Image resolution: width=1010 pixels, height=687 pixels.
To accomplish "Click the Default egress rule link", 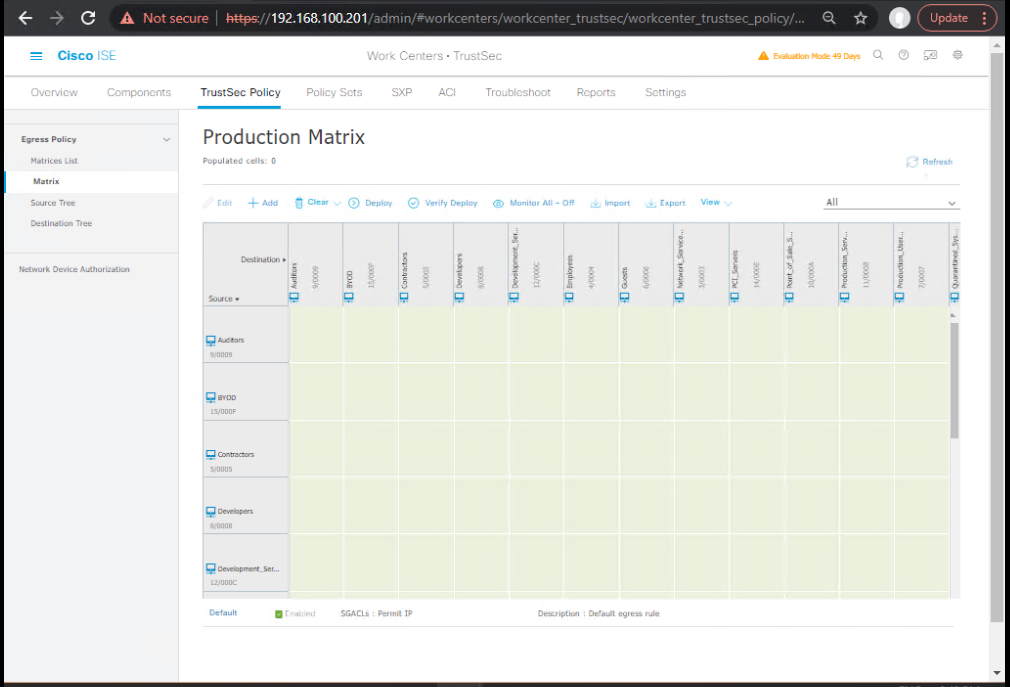I will pyautogui.click(x=223, y=613).
